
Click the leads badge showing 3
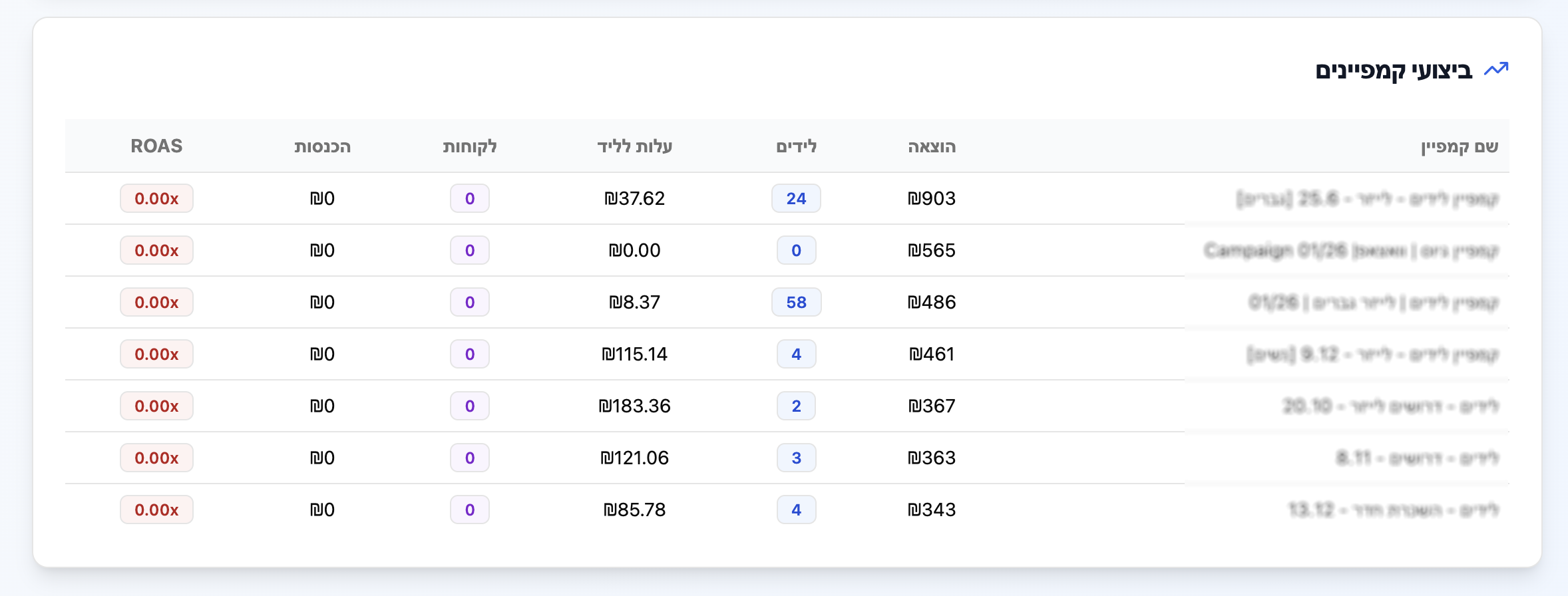coord(796,458)
